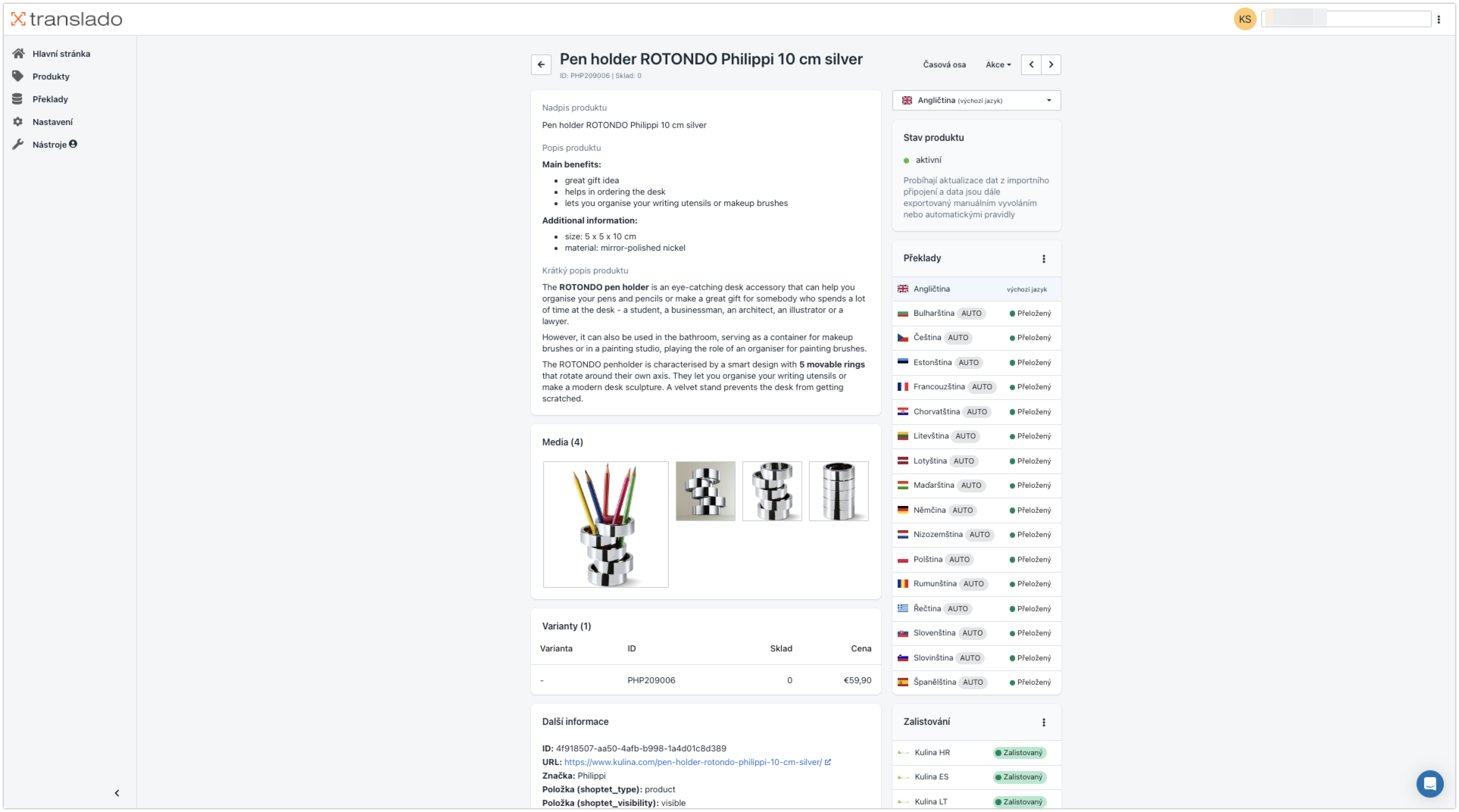Open Překlady in the sidebar
This screenshot has width=1459, height=812.
coord(50,99)
